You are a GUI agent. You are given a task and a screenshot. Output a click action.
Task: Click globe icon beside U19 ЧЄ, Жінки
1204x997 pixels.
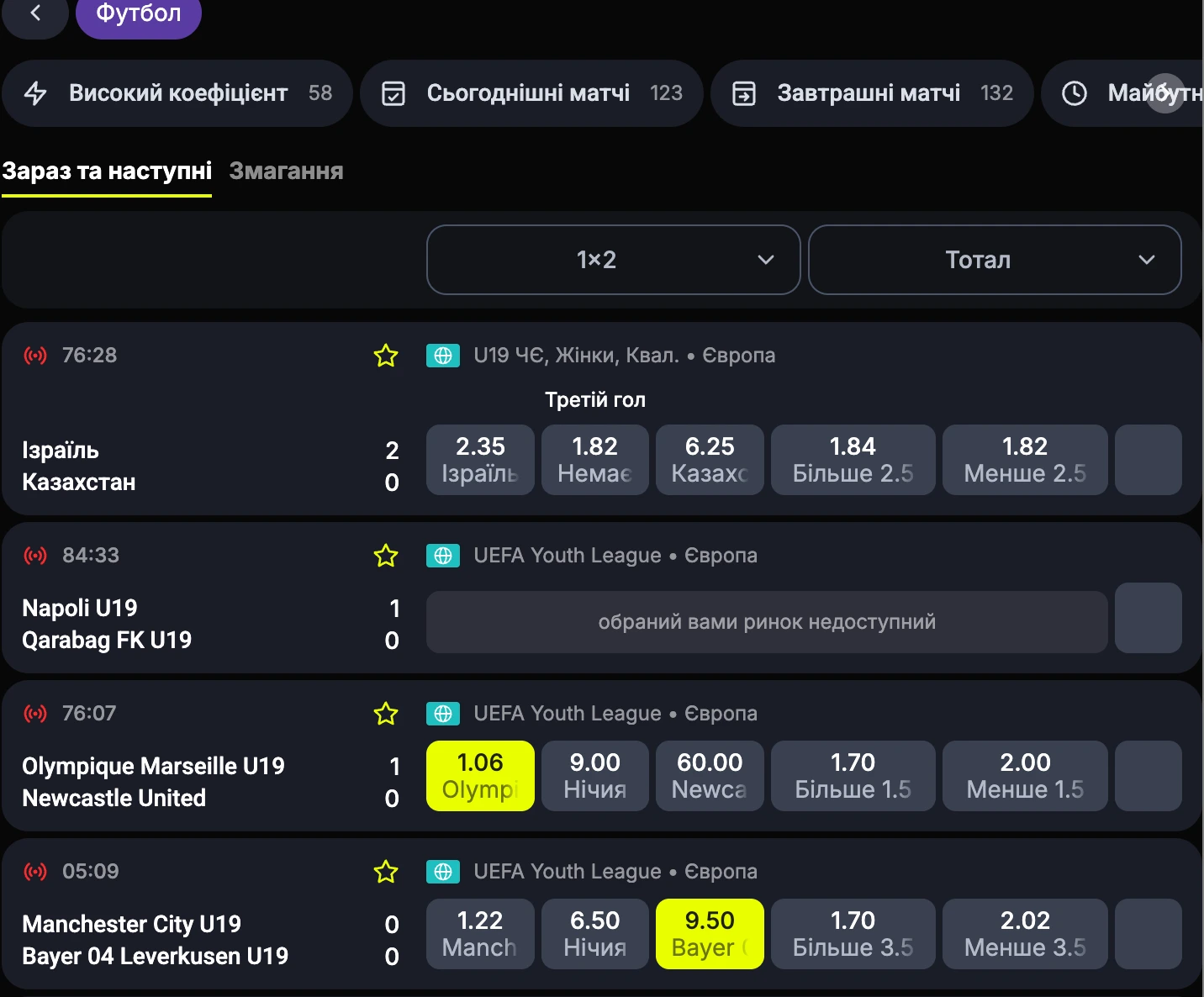[443, 356]
